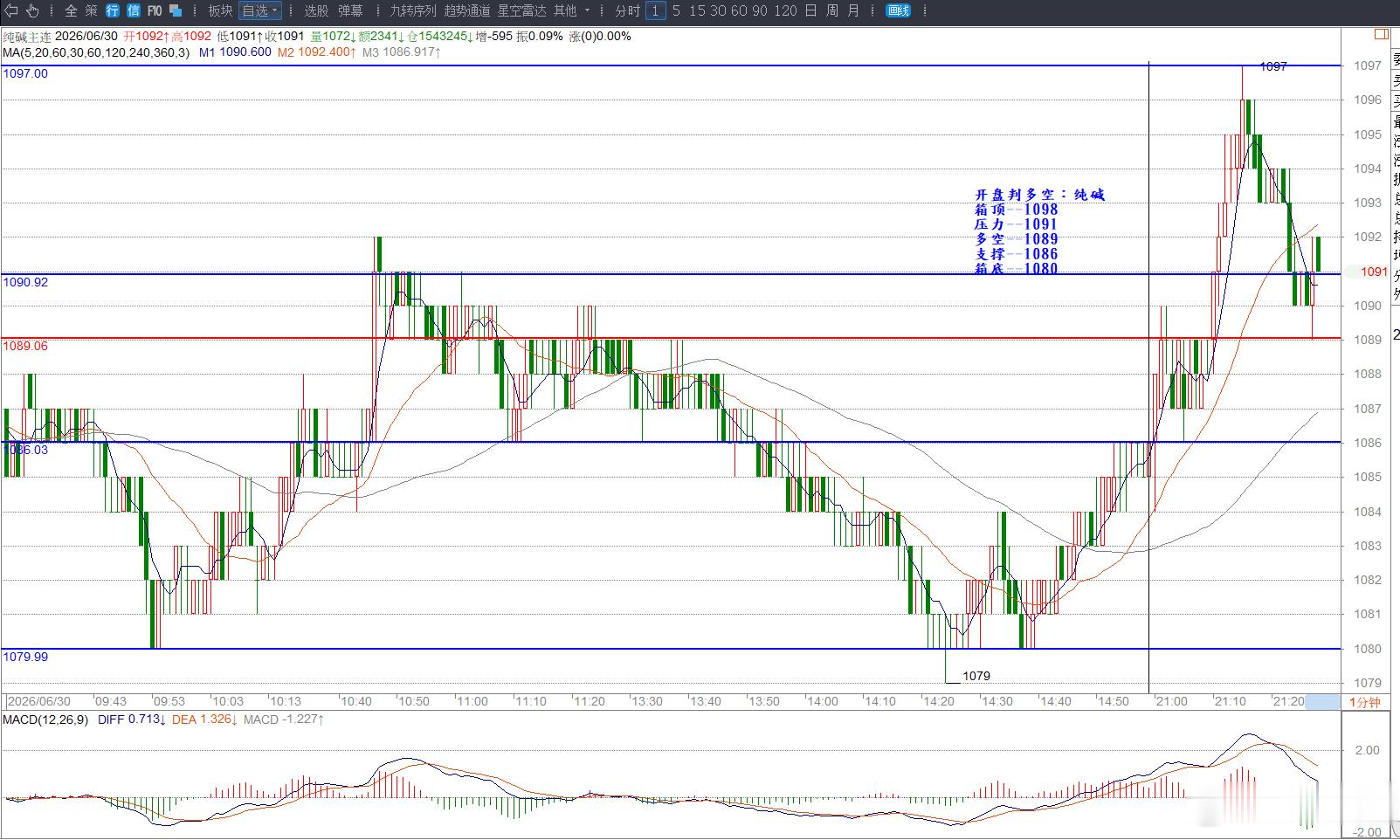Expand the 自选 watchlist dropdown

pyautogui.click(x=259, y=10)
